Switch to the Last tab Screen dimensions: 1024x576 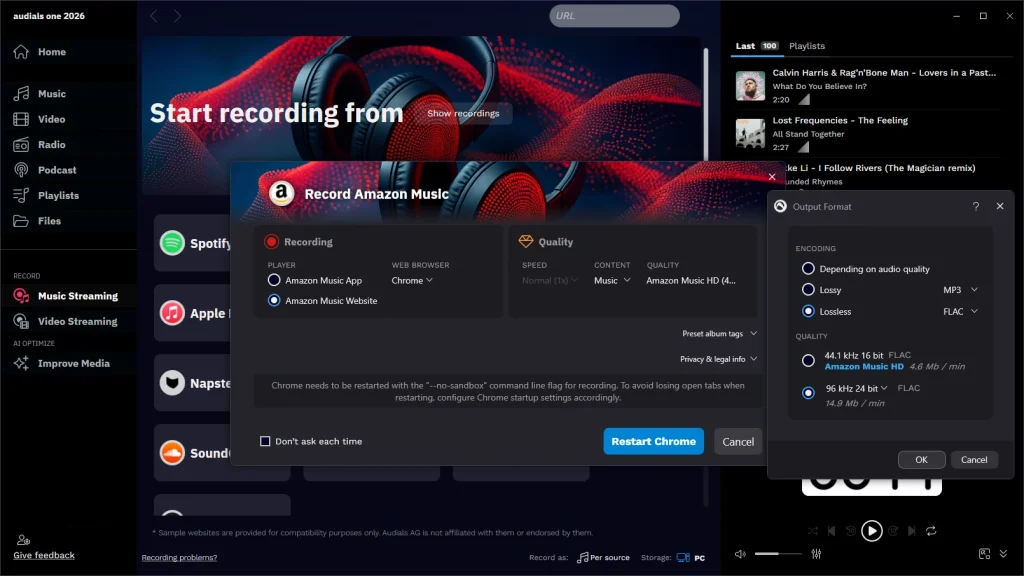(756, 46)
